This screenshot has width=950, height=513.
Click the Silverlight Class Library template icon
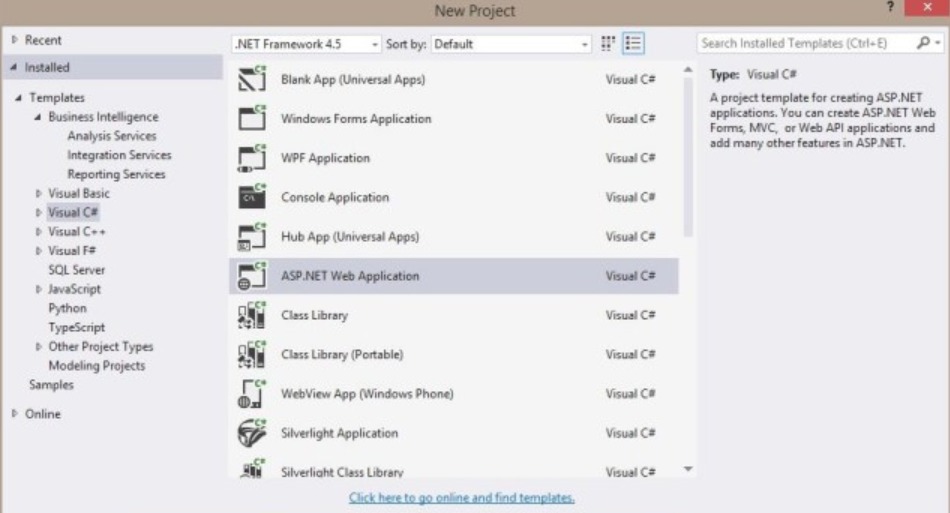pos(252,469)
